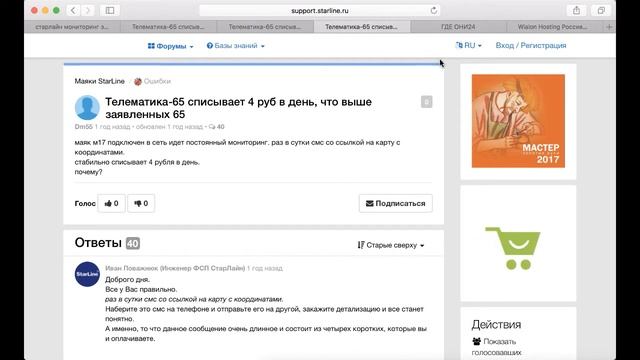Upvote the post with thumbs-up button
The height and width of the screenshot is (360, 640).
coord(111,203)
